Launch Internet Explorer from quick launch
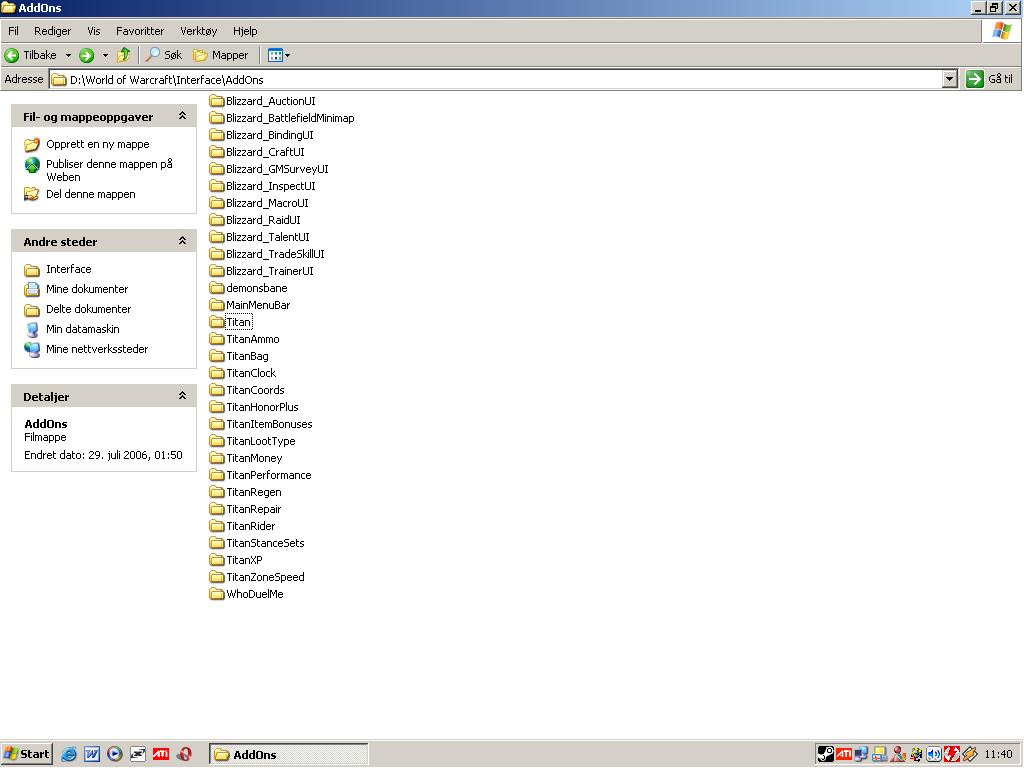 point(69,754)
